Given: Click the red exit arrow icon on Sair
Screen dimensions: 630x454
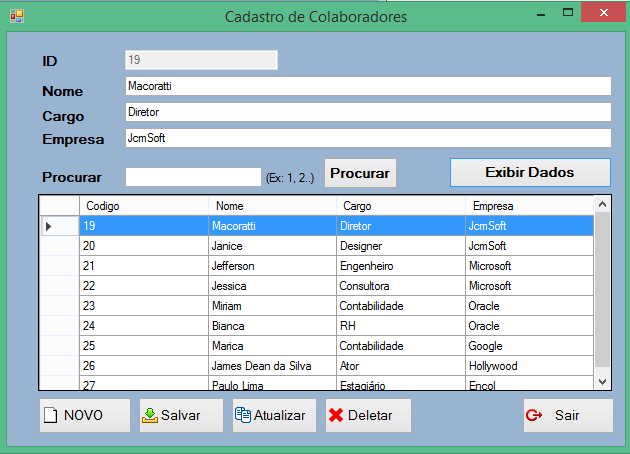Looking at the screenshot, I should point(534,415).
